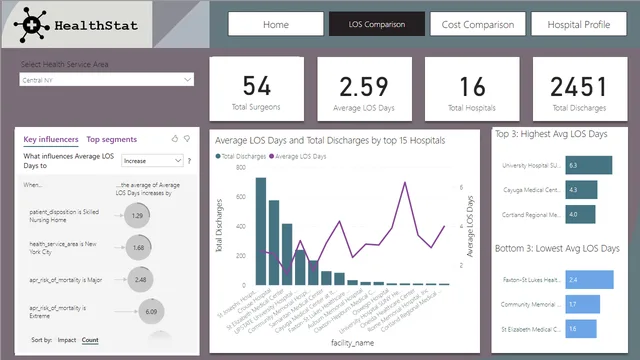Click 'Bottom 3: Lowest Avg LOS Days' title
The width and height of the screenshot is (640, 360).
557,249
